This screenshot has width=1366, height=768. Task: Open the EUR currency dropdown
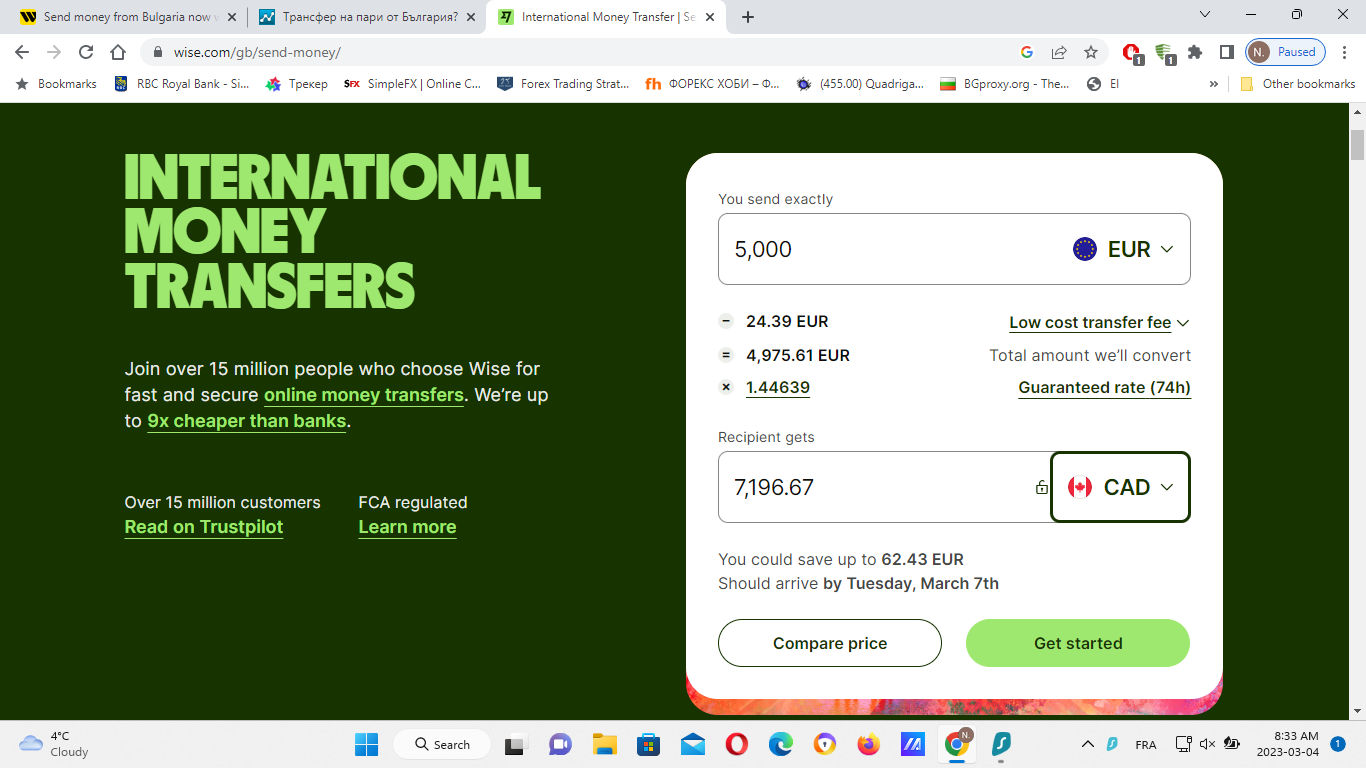click(1123, 249)
